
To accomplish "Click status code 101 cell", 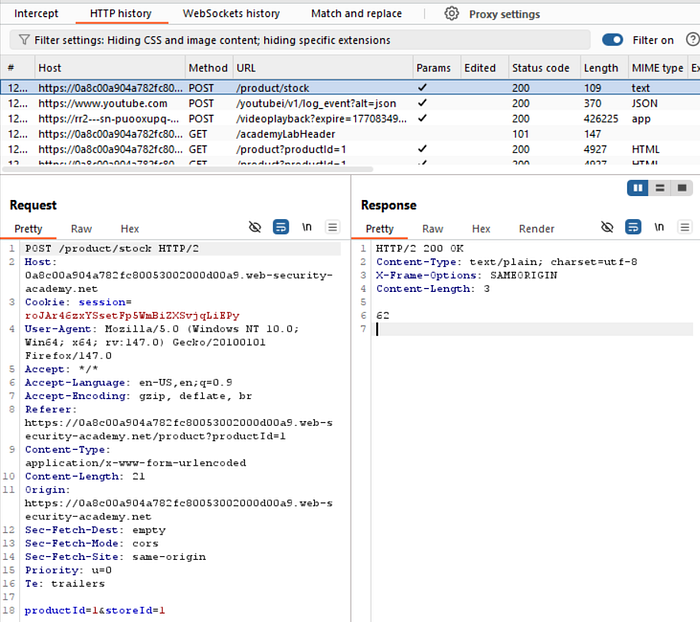I will click(521, 134).
